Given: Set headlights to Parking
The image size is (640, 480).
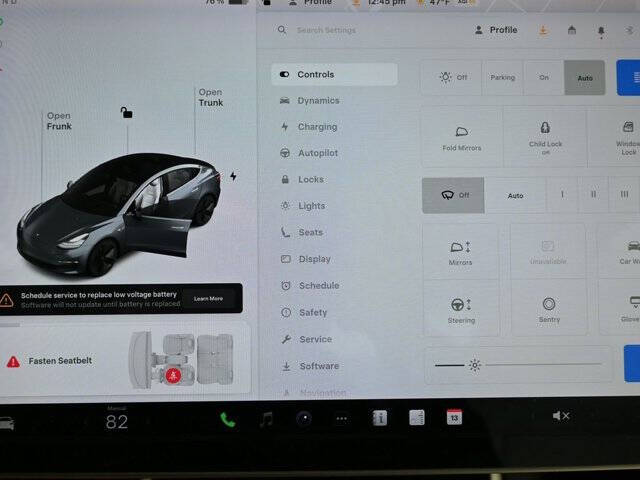Looking at the screenshot, I should (502, 77).
